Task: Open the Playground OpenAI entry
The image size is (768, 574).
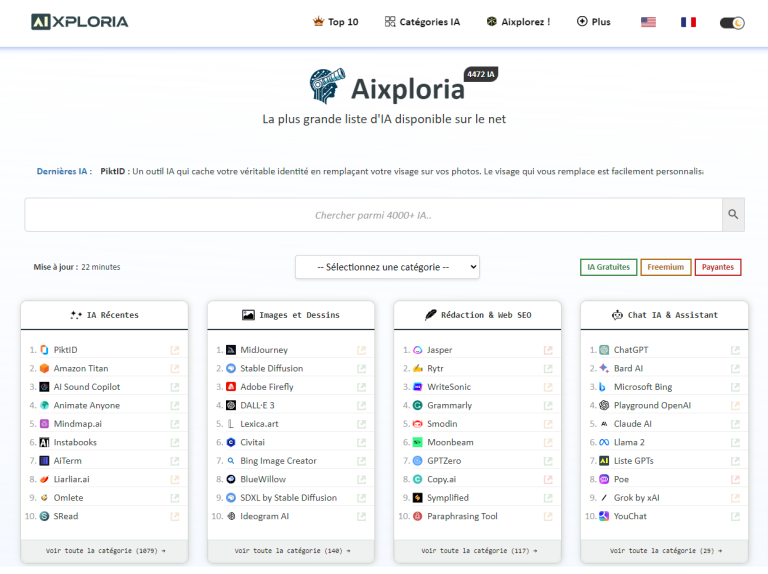Action: [x=652, y=406]
